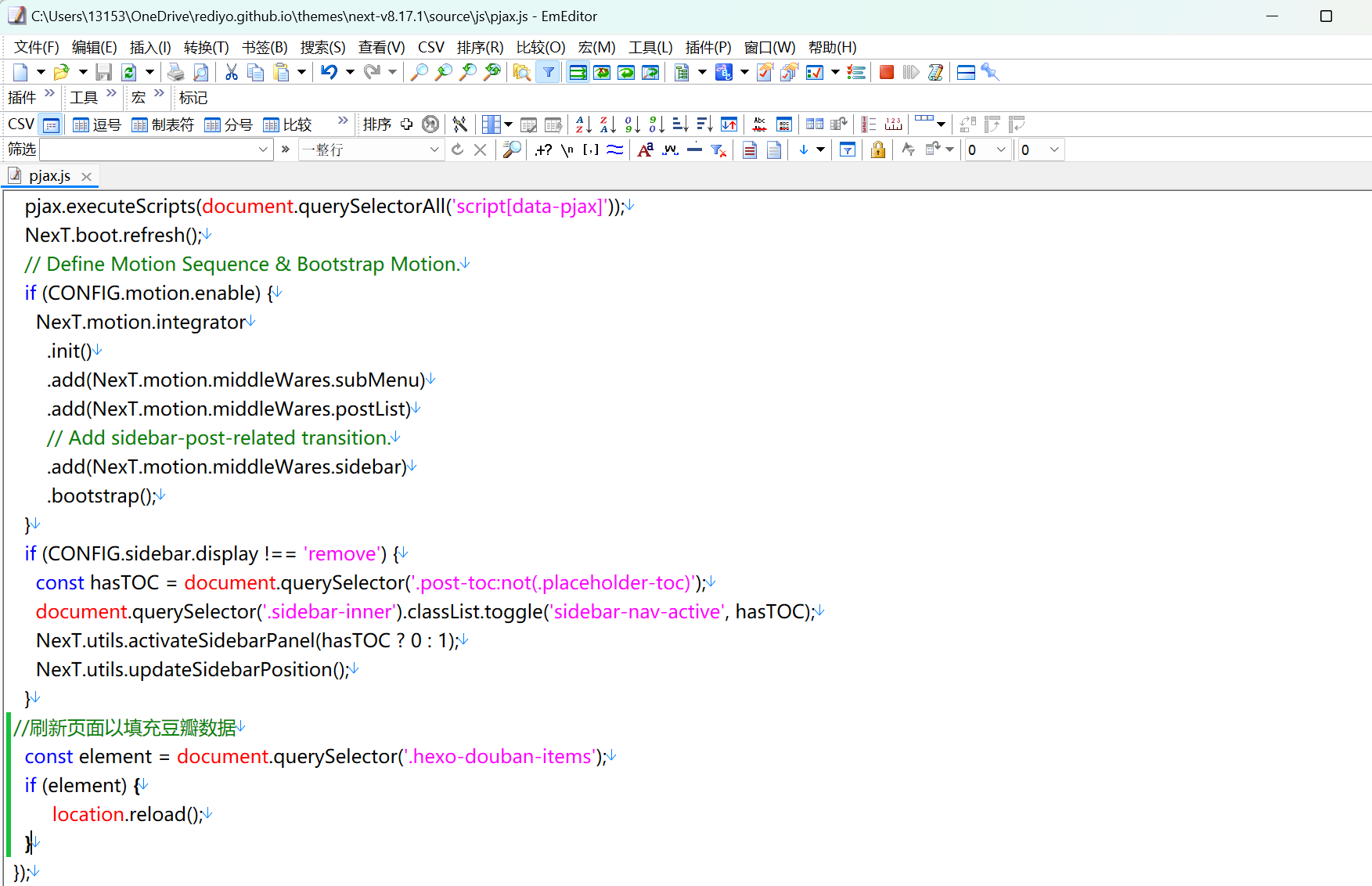The height and width of the screenshot is (886, 1372).
Task: Click the ruler 123 icon in CSV toolbar
Action: click(x=893, y=124)
